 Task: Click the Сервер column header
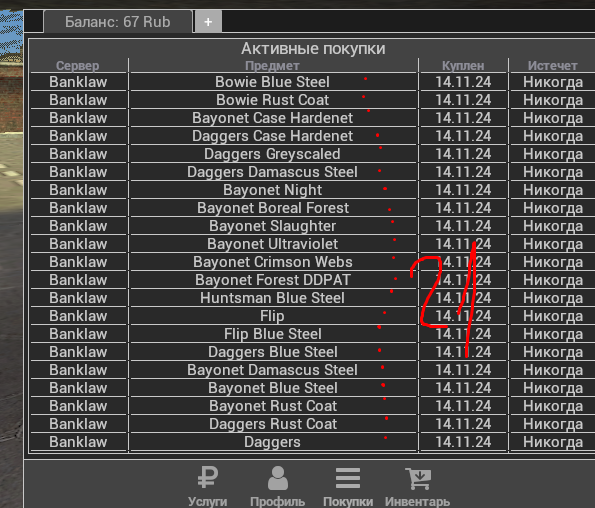[78, 66]
